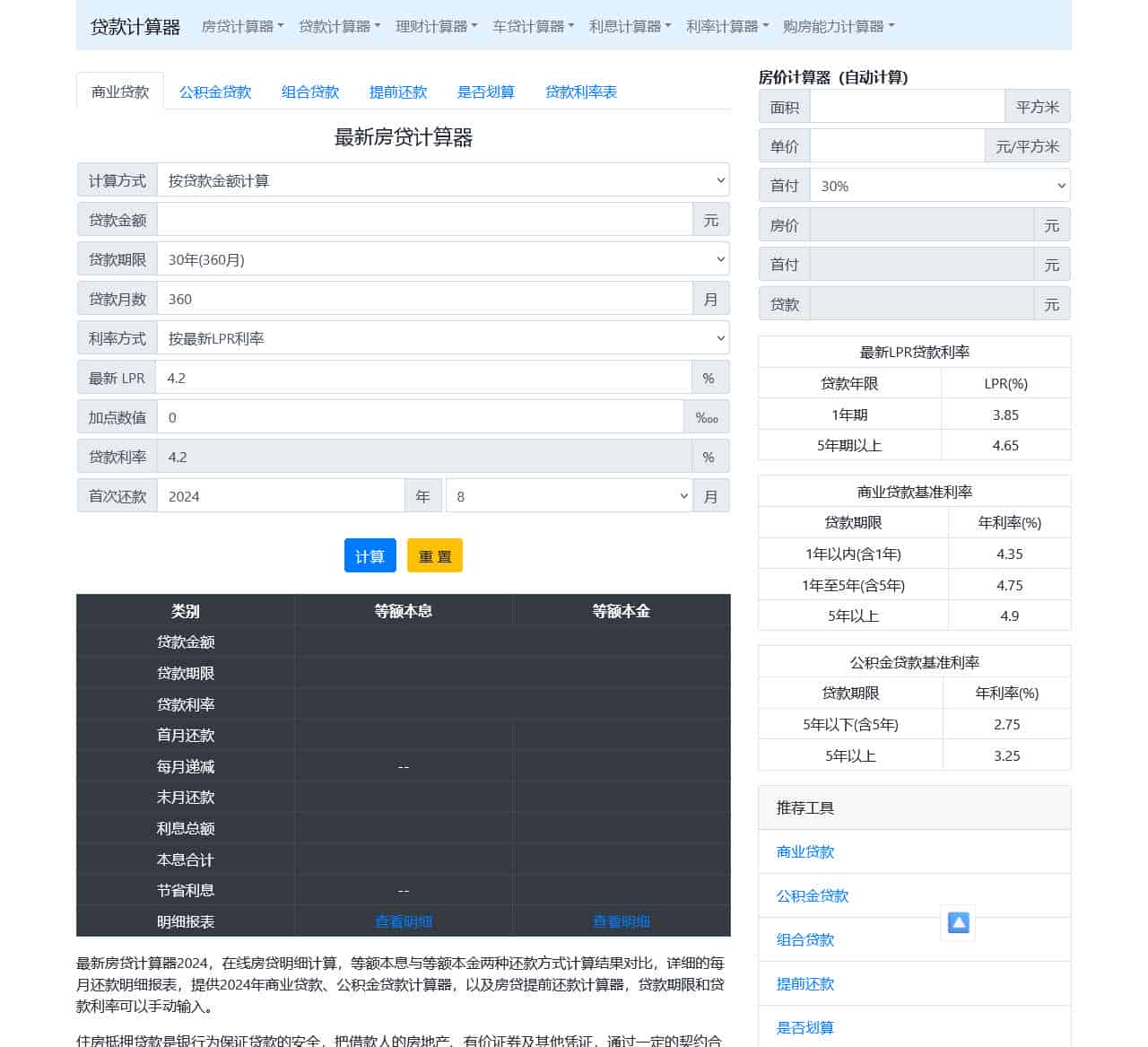This screenshot has height=1047, width=1148.
Task: Go to the 贷款利率表 tab
Action: pos(581,92)
